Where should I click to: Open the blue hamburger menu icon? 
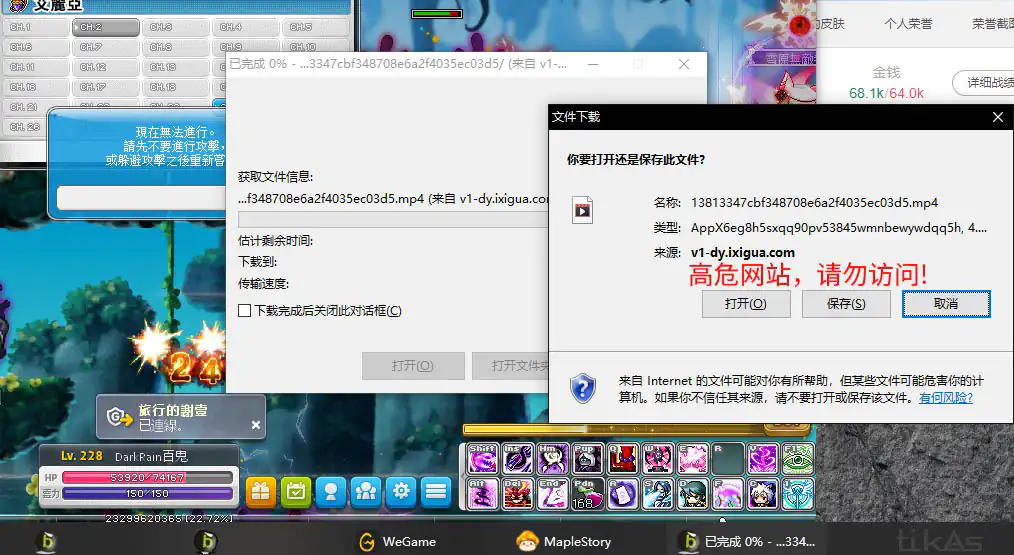436,491
